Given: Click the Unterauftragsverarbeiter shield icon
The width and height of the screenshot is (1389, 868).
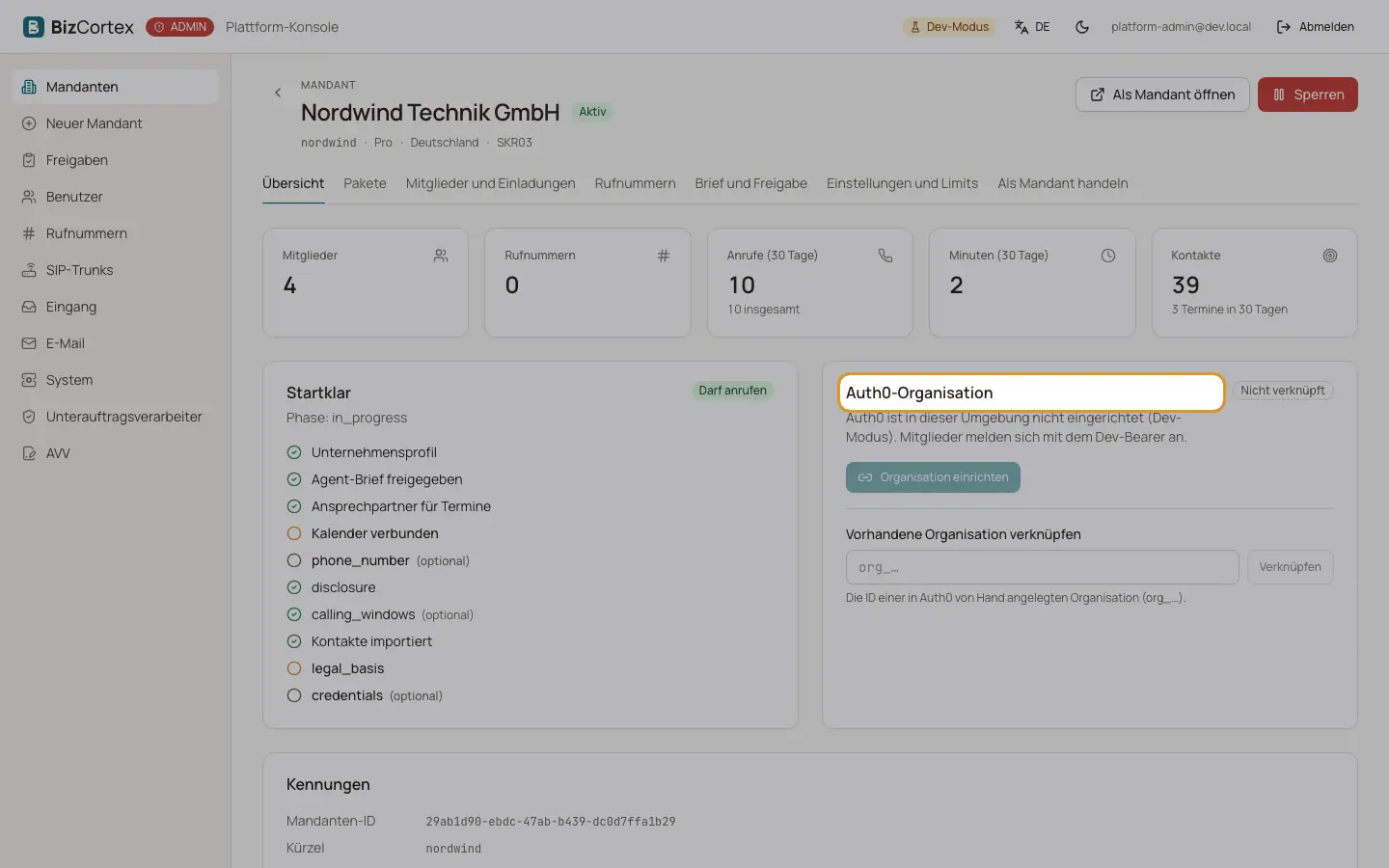Looking at the screenshot, I should [x=29, y=417].
